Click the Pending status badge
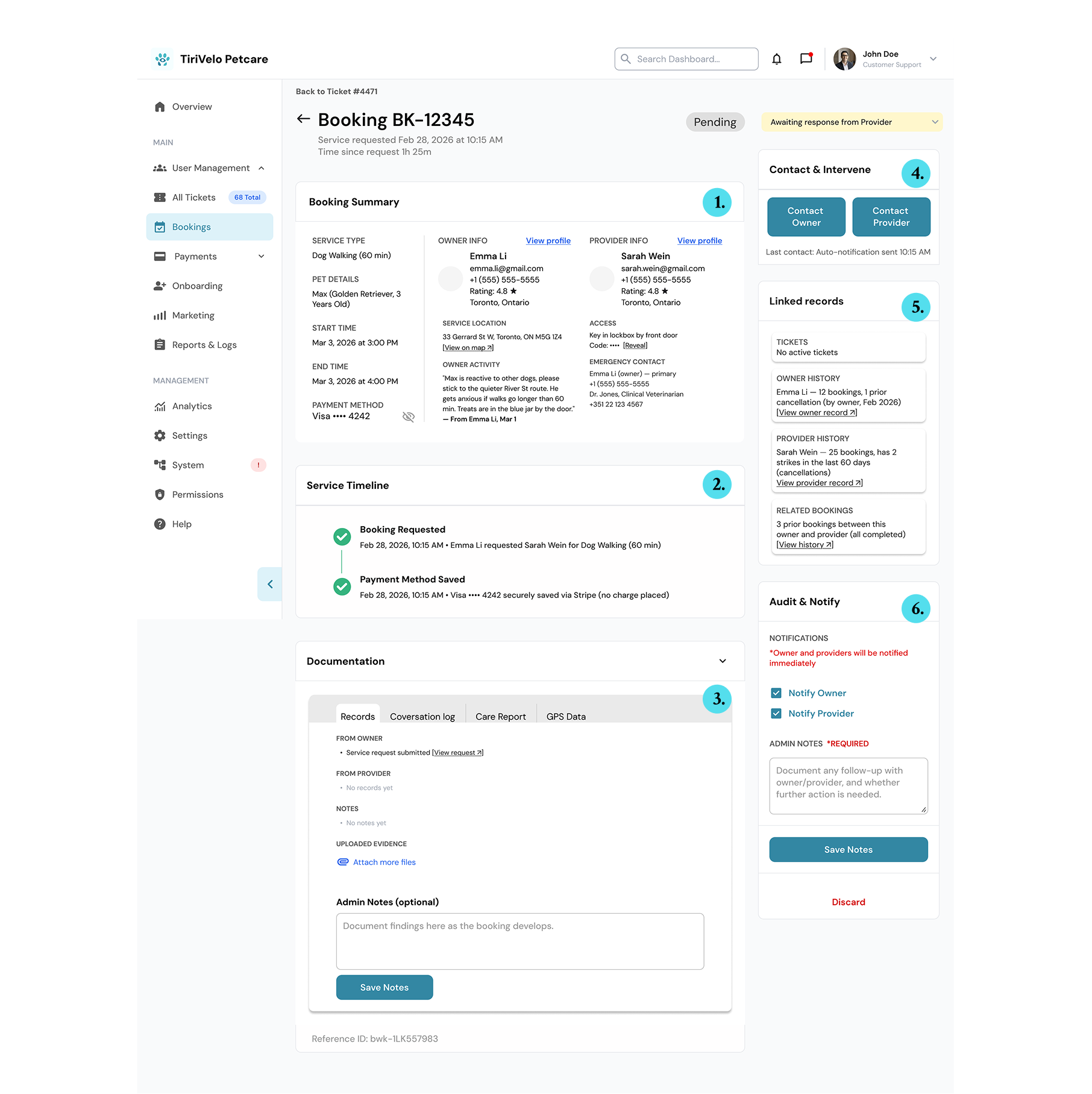The height and width of the screenshot is (1094, 1092). click(715, 122)
